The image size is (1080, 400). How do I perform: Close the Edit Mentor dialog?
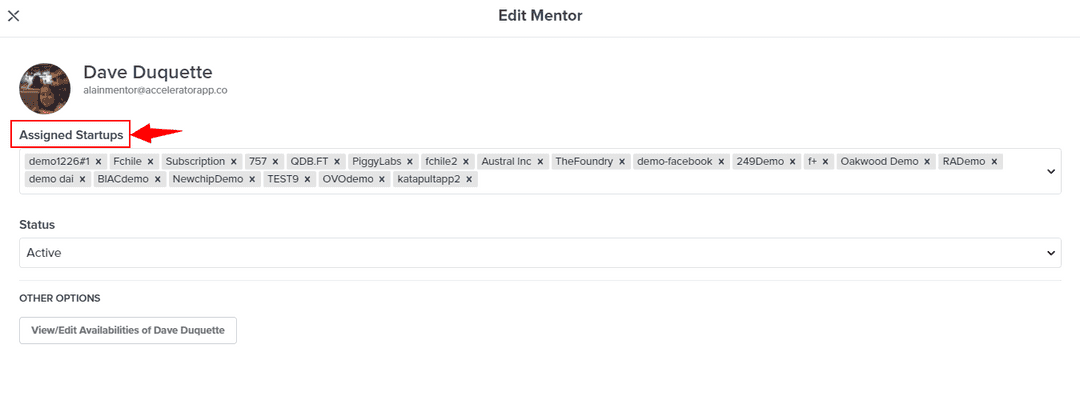point(14,16)
